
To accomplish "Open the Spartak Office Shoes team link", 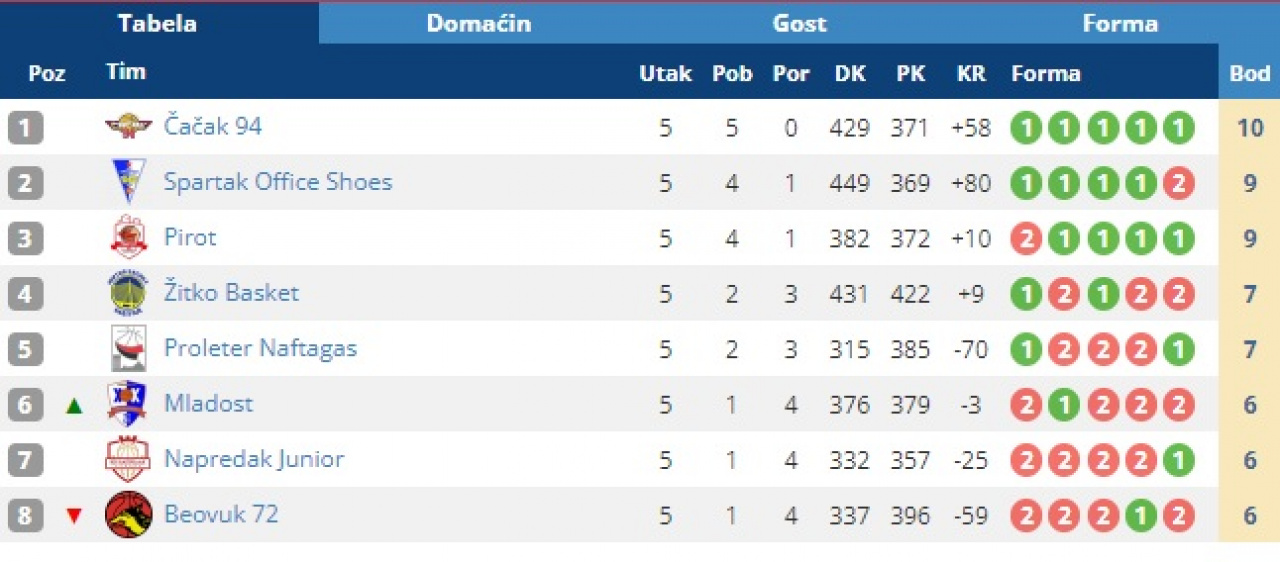I will [x=278, y=182].
